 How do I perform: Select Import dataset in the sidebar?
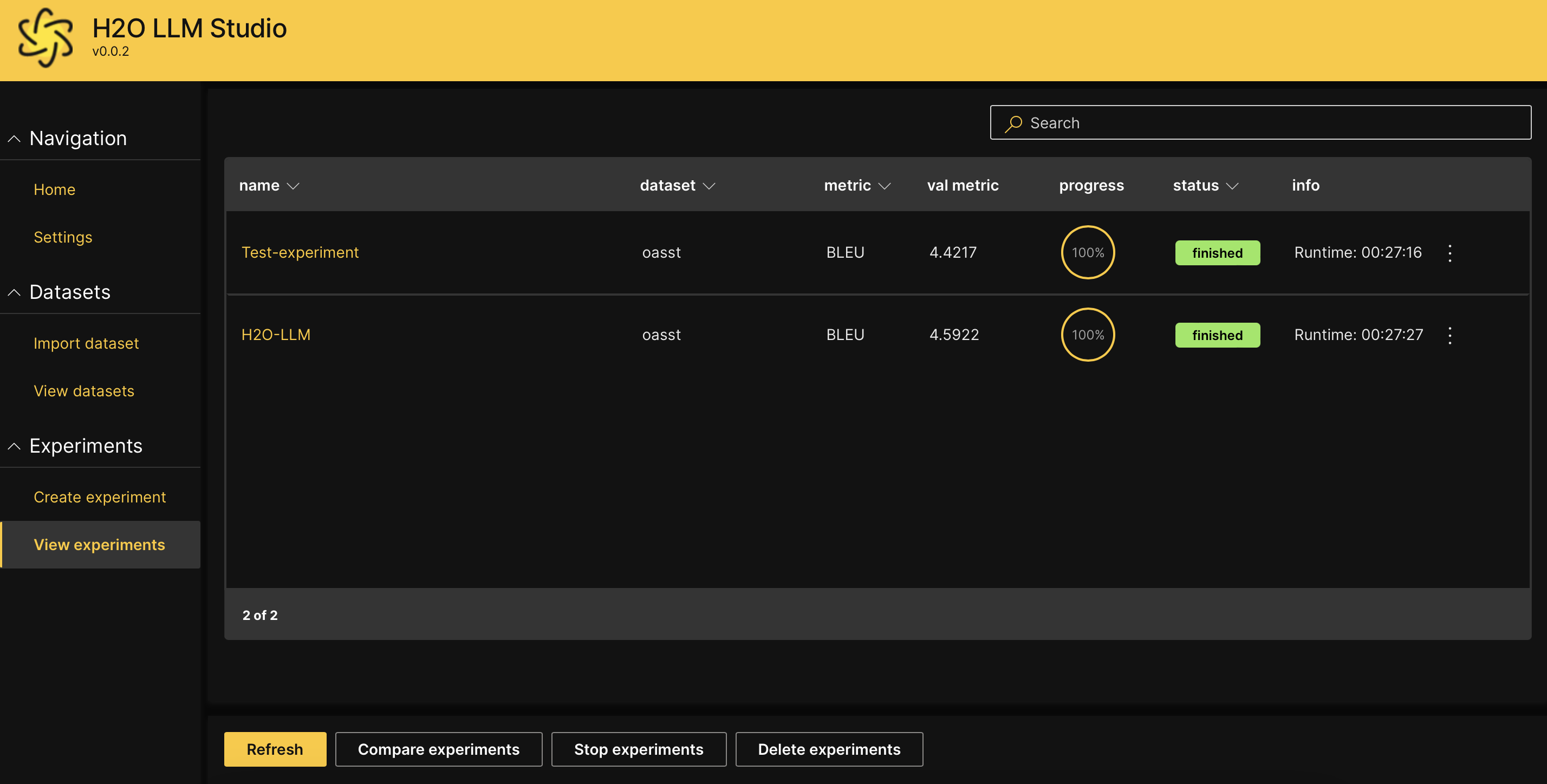click(87, 343)
